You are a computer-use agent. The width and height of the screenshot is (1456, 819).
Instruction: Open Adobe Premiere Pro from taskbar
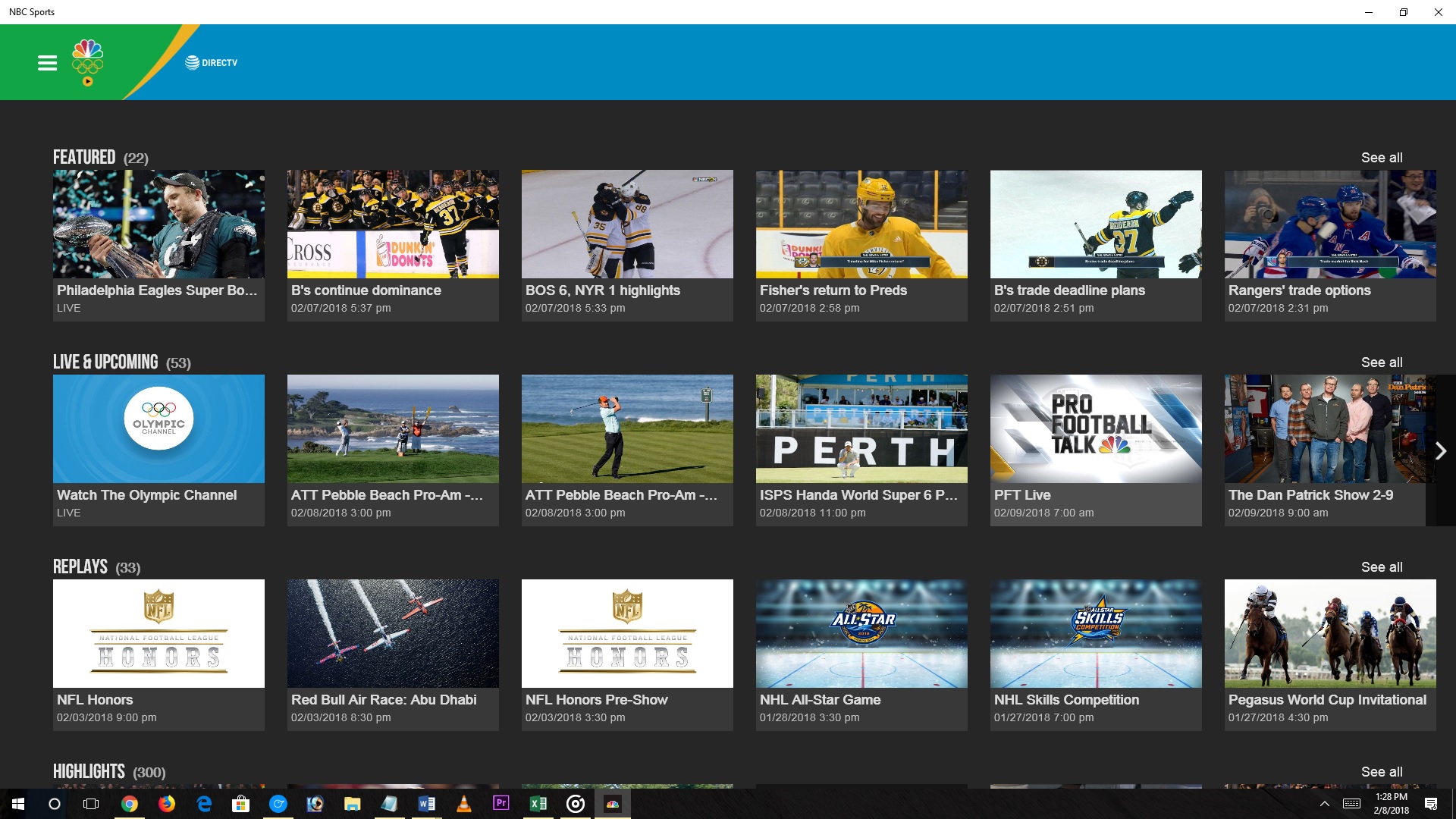pyautogui.click(x=501, y=804)
